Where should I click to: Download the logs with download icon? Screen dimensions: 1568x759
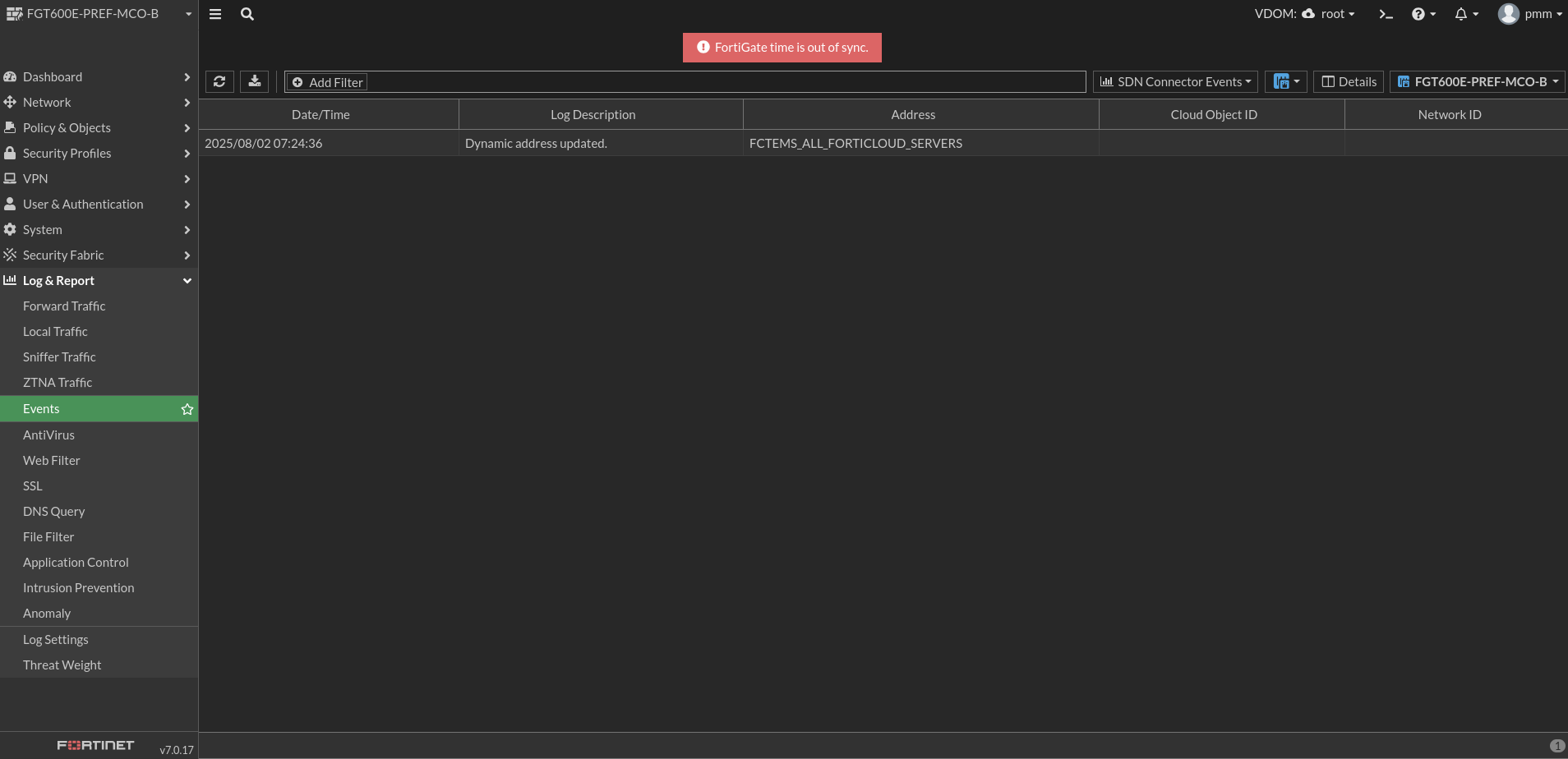pyautogui.click(x=255, y=81)
